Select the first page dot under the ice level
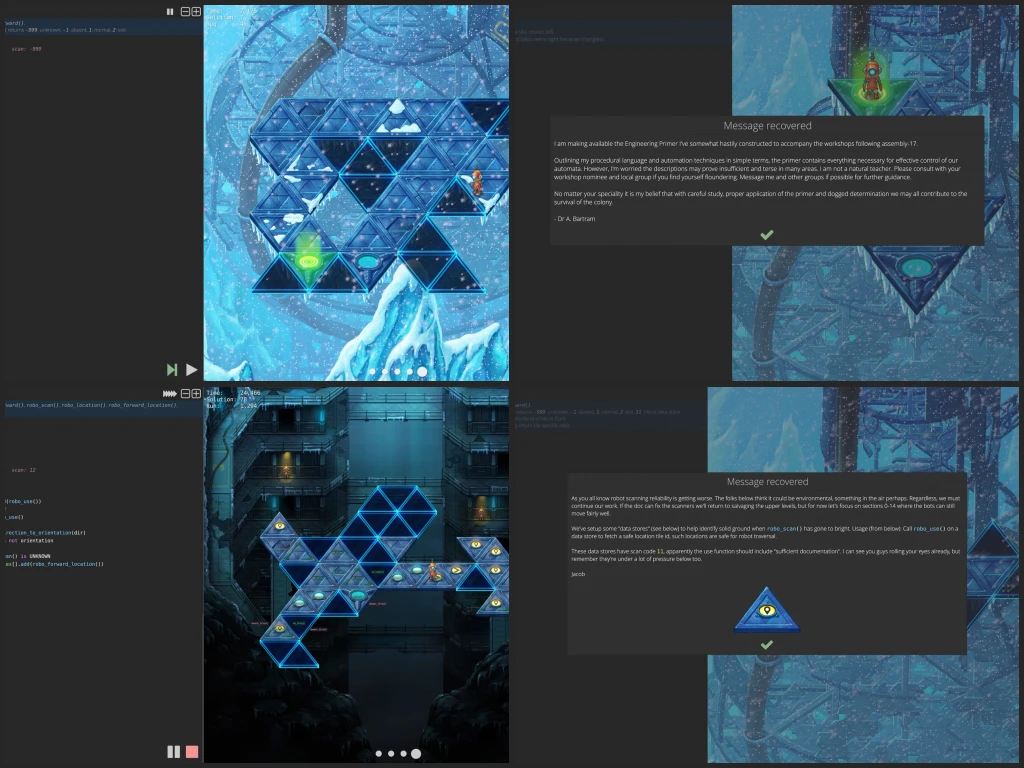Viewport: 1024px width, 768px height. (371, 371)
